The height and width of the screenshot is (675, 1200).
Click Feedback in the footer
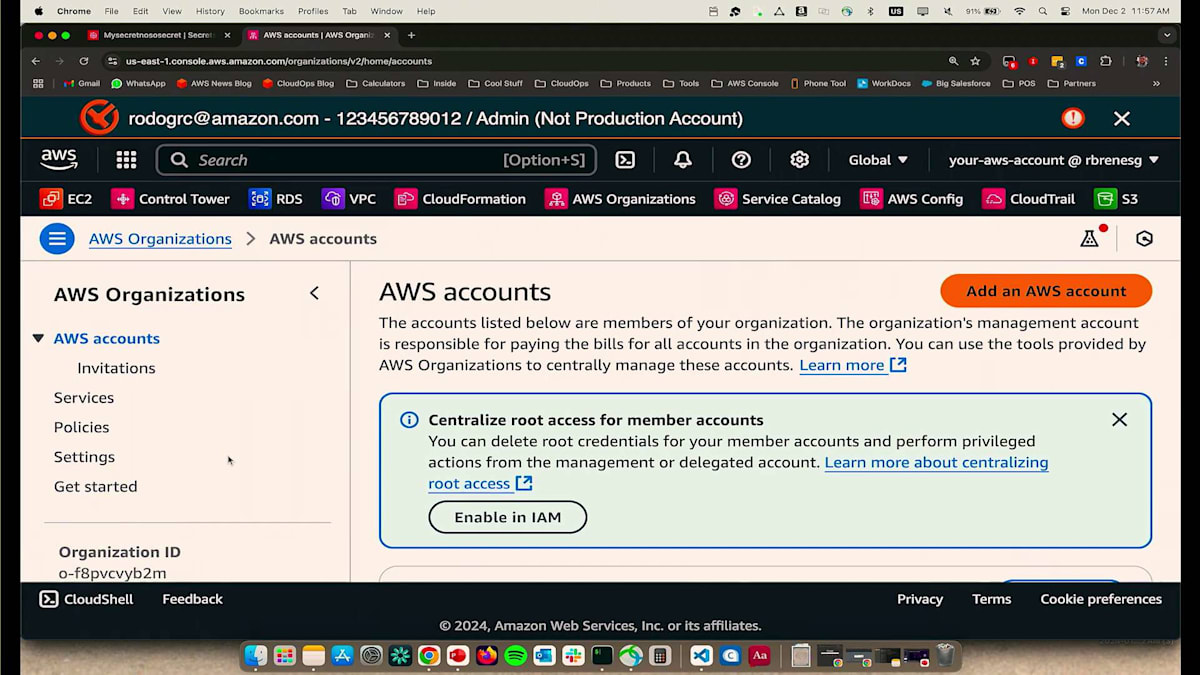click(192, 599)
